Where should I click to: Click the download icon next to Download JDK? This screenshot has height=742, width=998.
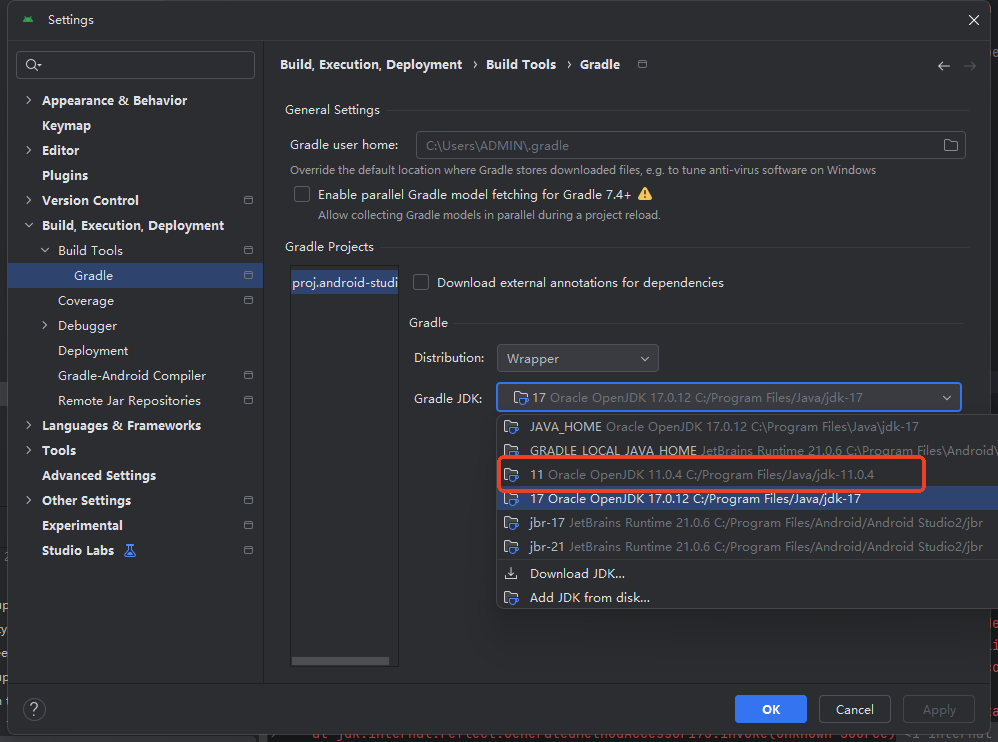(x=511, y=573)
